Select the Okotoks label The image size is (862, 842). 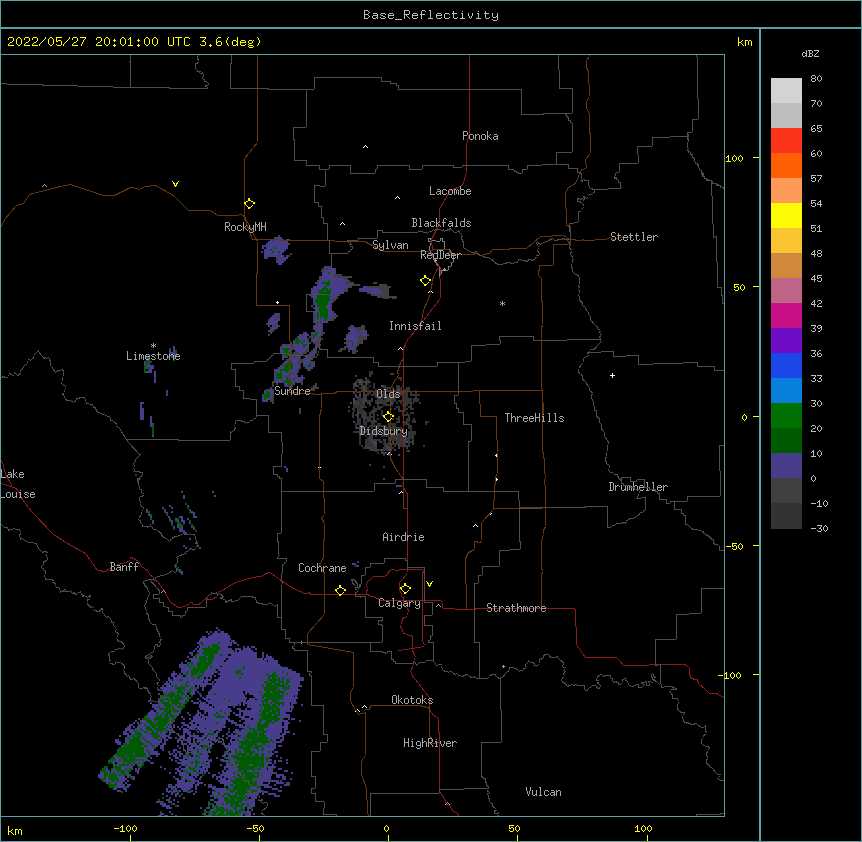point(412,700)
